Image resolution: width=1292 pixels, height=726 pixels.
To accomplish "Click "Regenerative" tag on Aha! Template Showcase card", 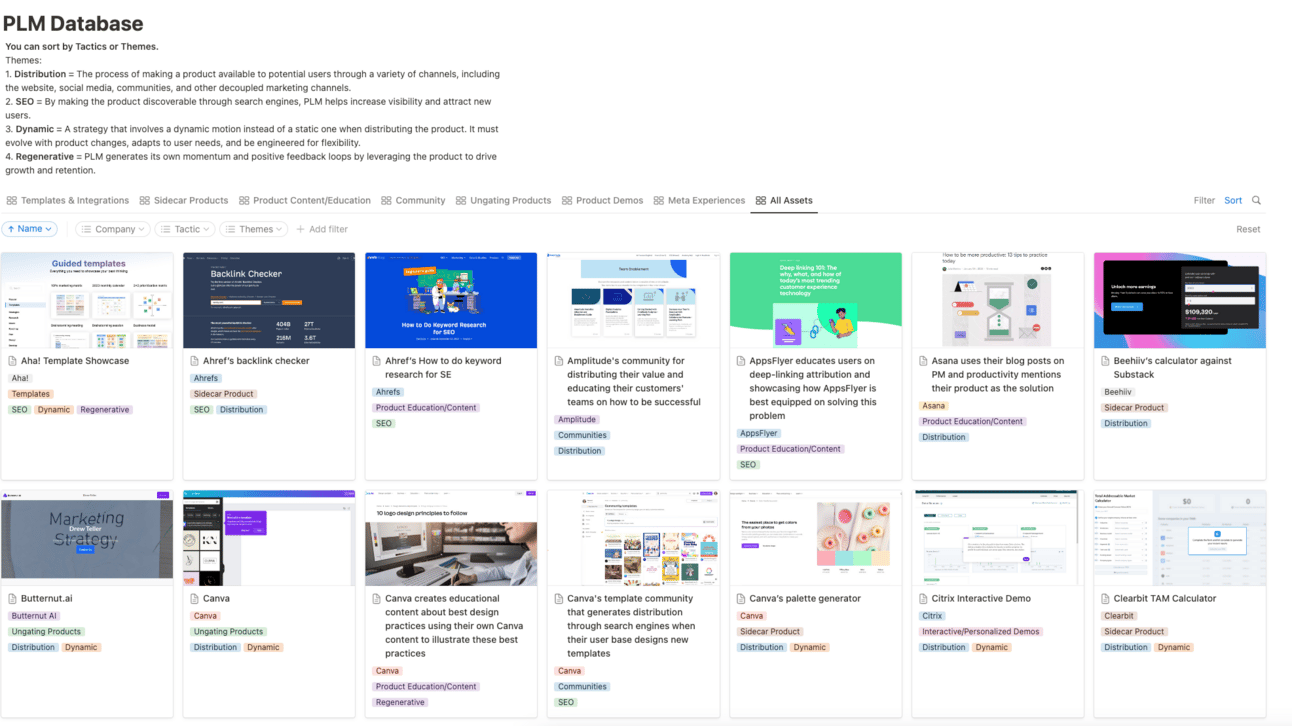I will (105, 410).
